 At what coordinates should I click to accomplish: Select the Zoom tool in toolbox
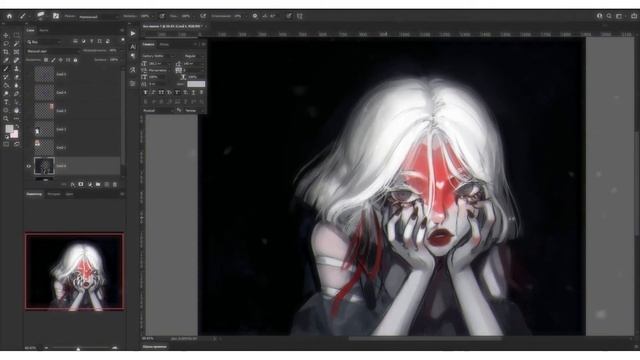[6, 119]
